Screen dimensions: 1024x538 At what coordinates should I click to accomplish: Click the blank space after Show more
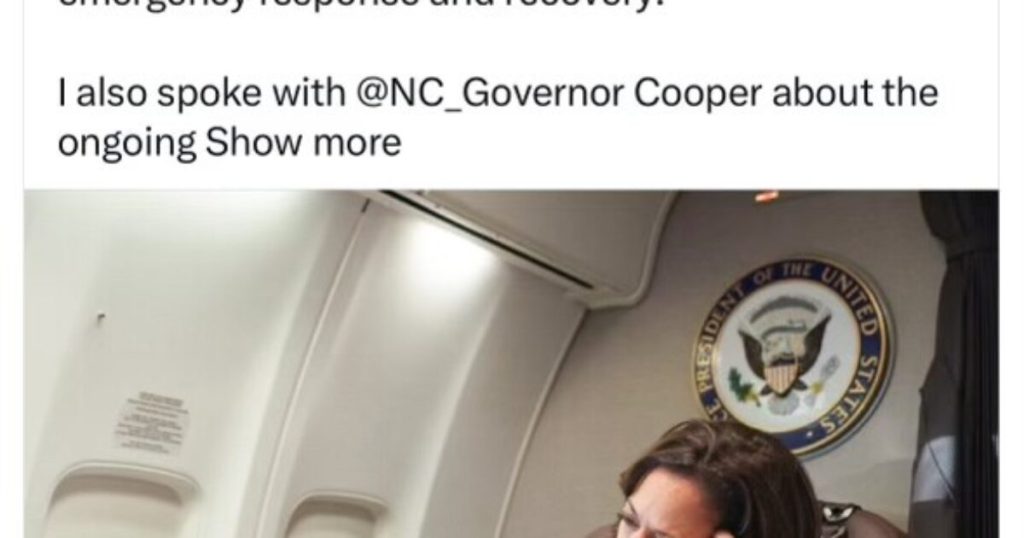coord(699,143)
